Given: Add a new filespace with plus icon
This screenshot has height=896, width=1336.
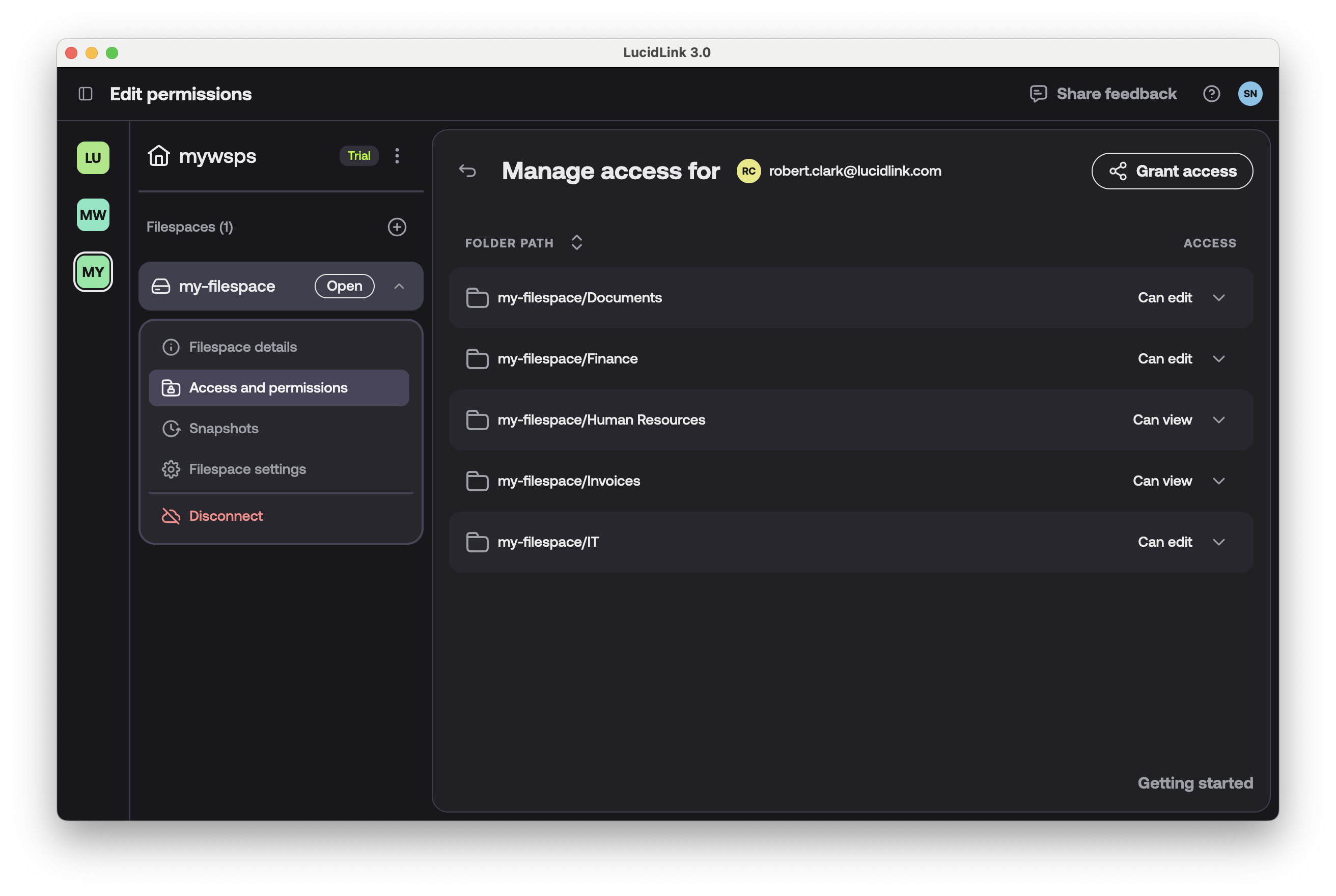Looking at the screenshot, I should click(x=397, y=227).
